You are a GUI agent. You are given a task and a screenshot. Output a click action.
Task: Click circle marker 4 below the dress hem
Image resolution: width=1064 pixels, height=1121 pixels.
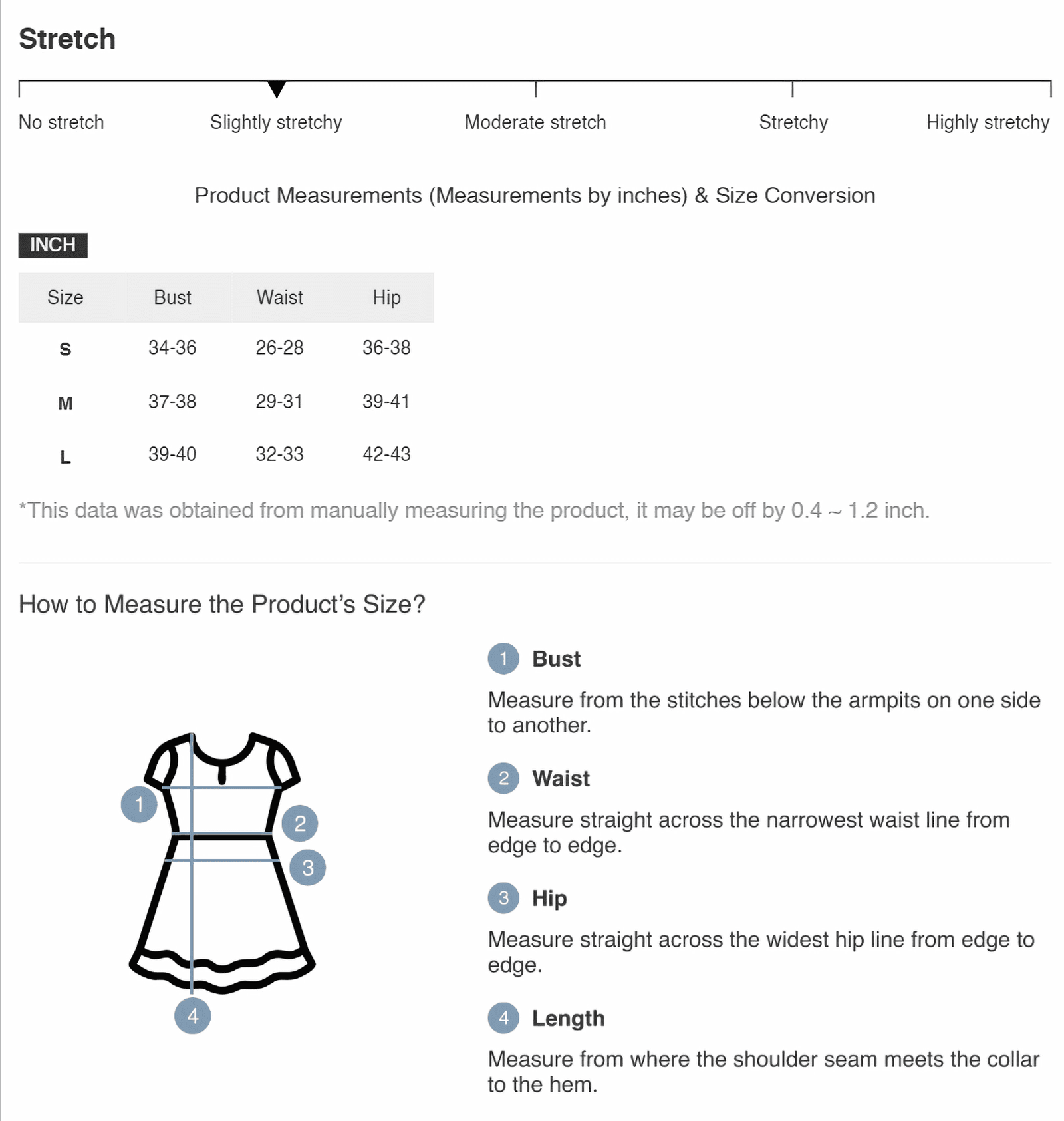193,1015
